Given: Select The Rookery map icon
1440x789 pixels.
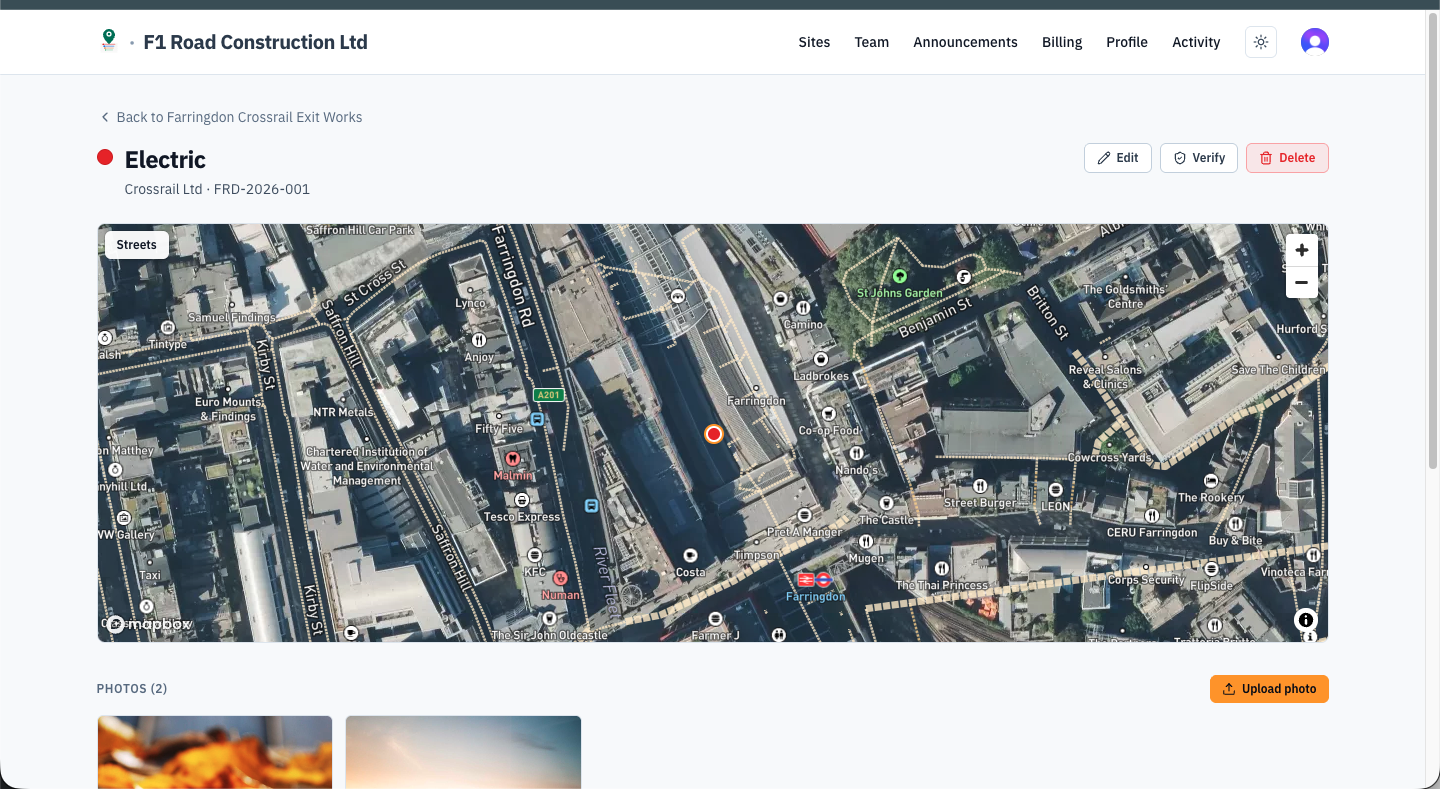Looking at the screenshot, I should click(x=1211, y=481).
